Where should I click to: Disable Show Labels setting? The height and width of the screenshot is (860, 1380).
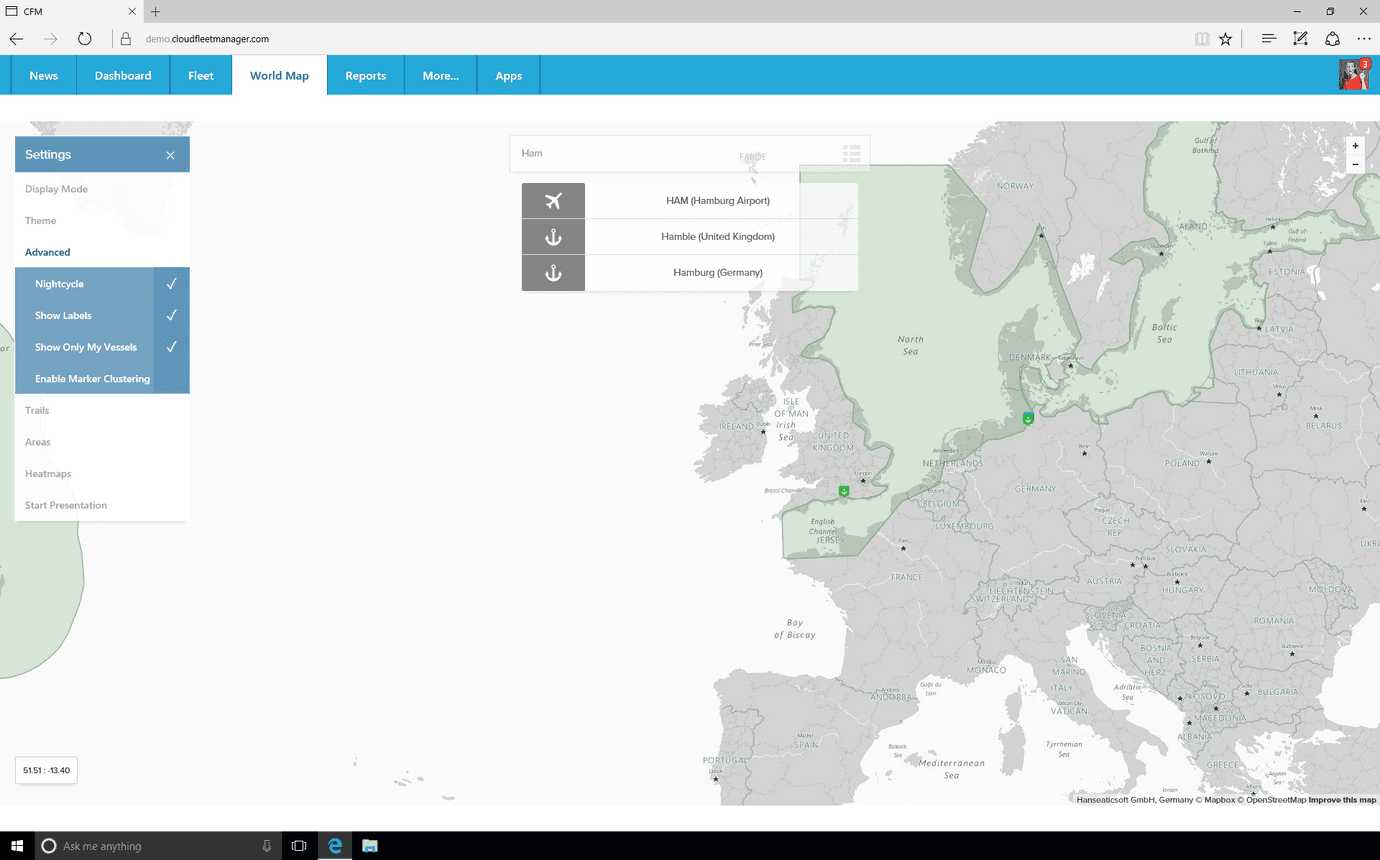pos(102,316)
